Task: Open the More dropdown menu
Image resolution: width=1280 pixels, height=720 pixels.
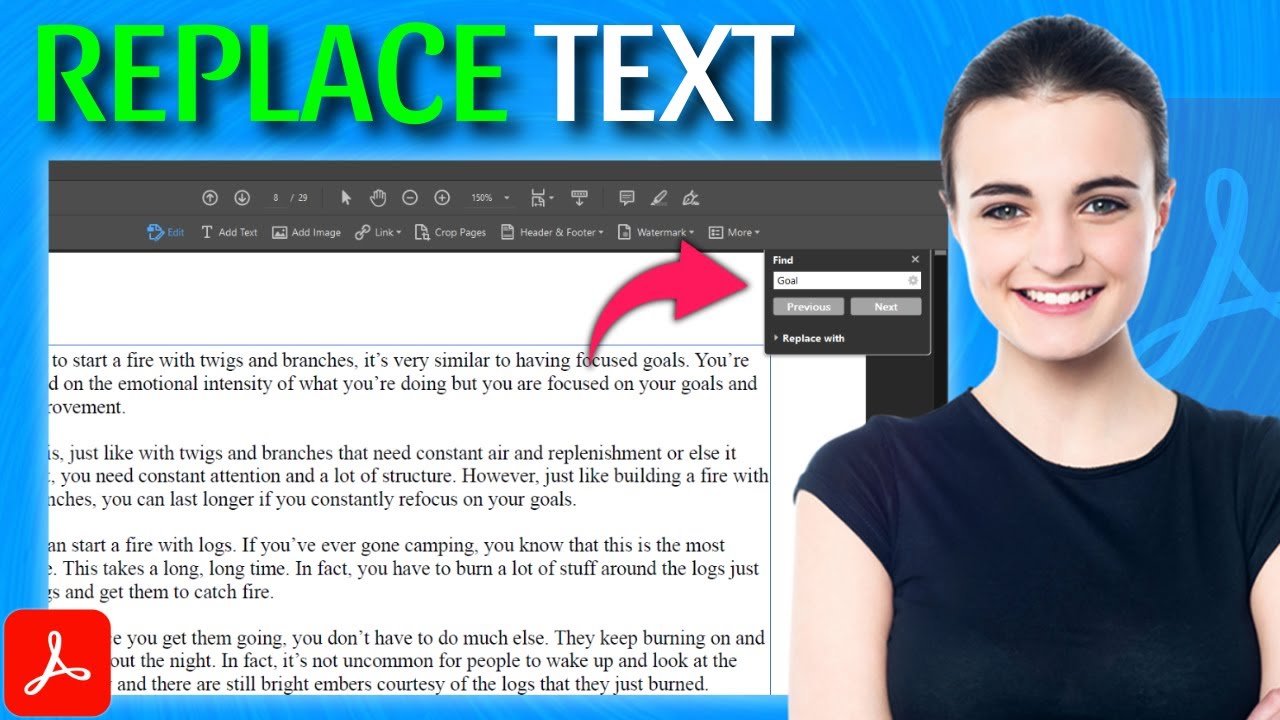Action: pos(734,232)
